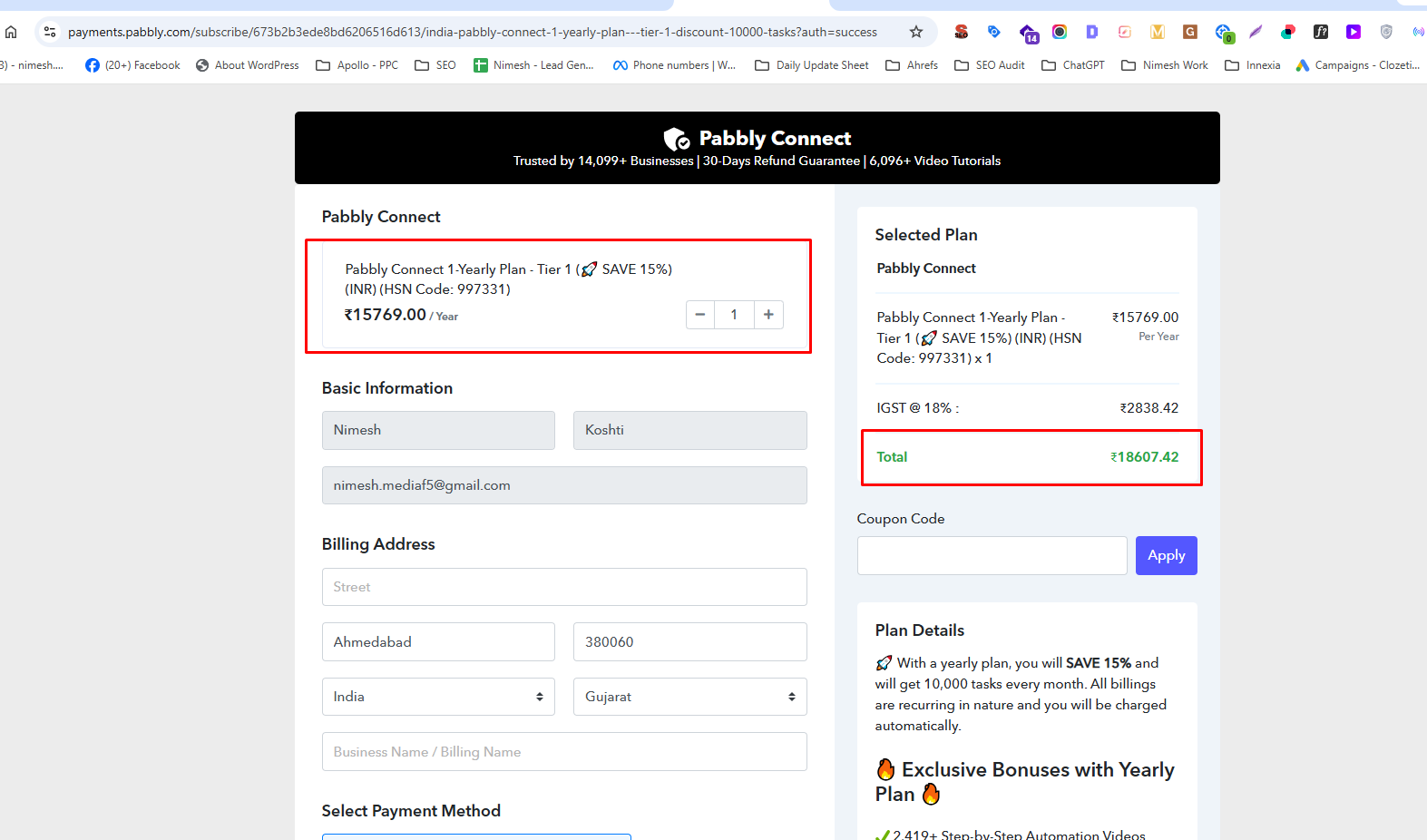Open Phone numbers Meta bookmark
Viewport: 1427px width, 840px height.
tap(674, 65)
